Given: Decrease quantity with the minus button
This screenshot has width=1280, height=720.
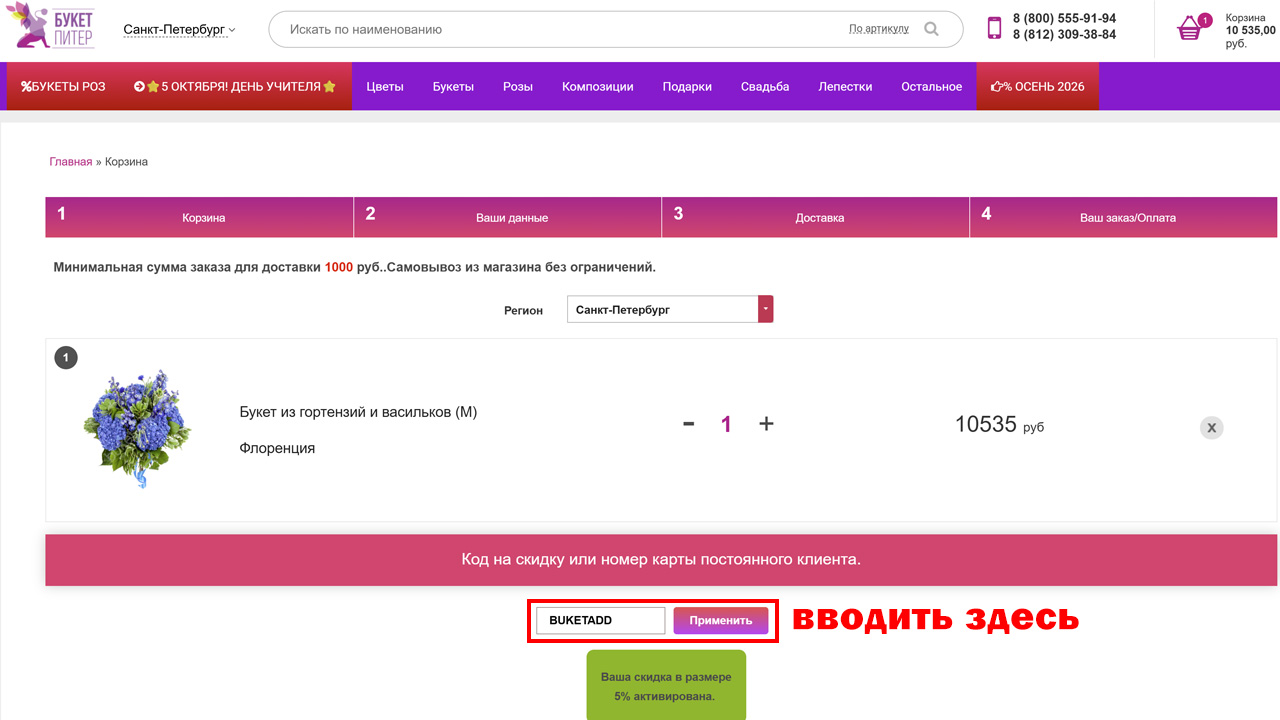Looking at the screenshot, I should pos(688,424).
